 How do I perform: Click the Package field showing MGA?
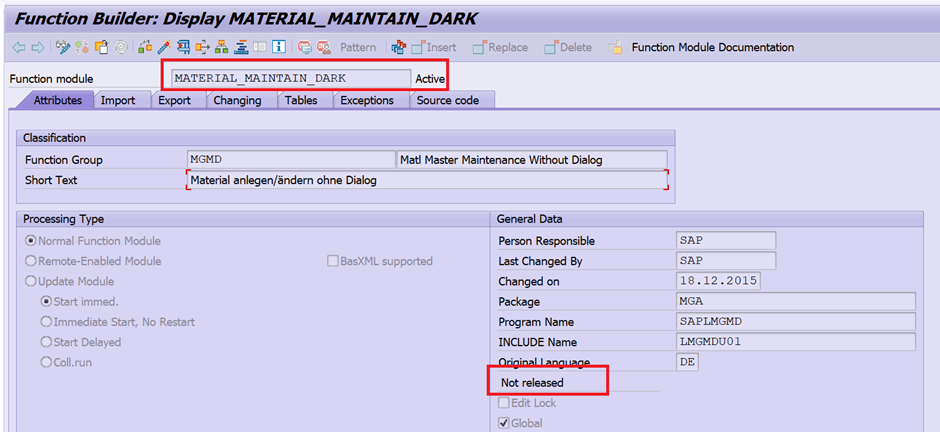coord(795,301)
